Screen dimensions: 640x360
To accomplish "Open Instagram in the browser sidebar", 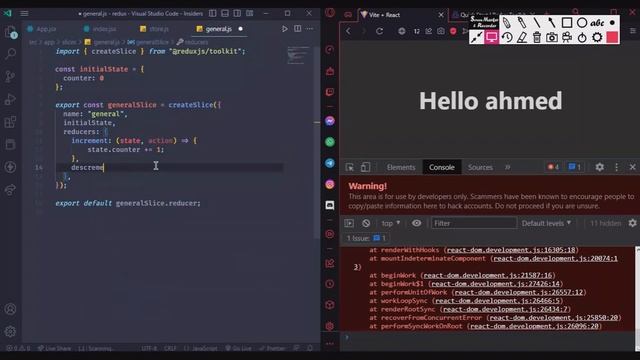I will pyautogui.click(x=330, y=184).
